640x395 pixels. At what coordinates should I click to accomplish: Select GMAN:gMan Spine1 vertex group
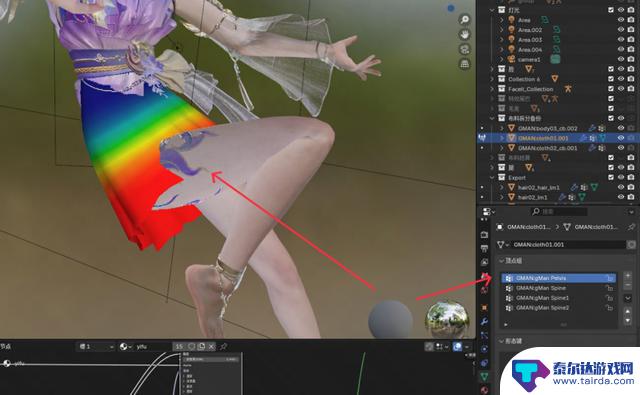click(x=558, y=298)
